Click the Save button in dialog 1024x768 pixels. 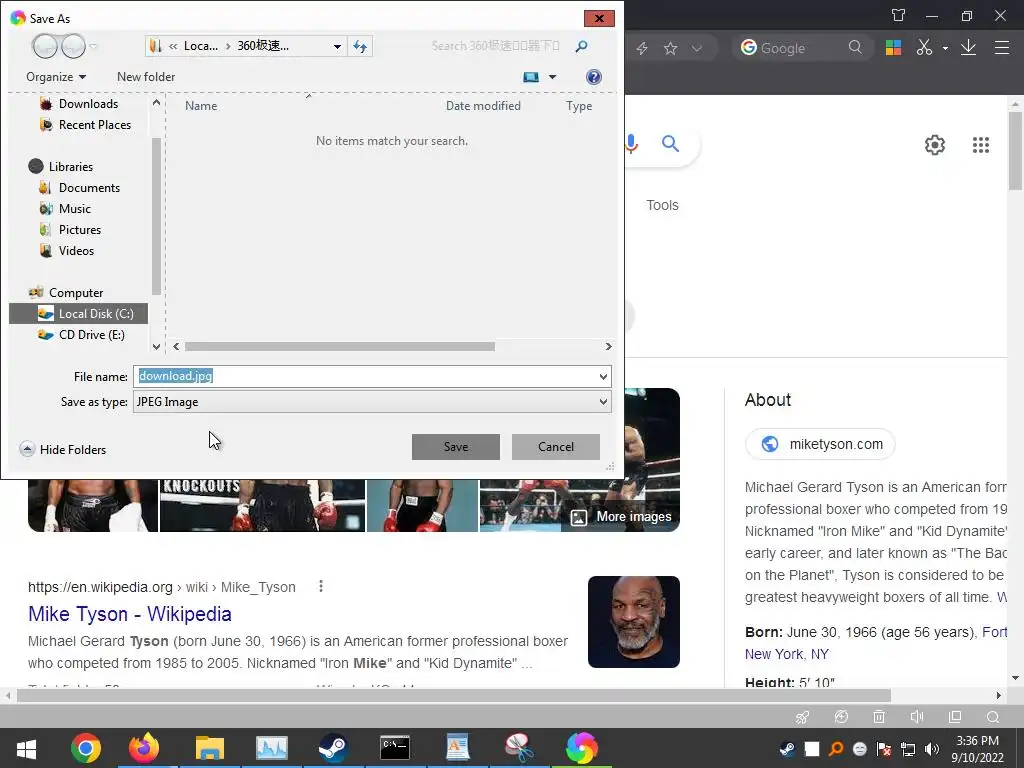(x=455, y=447)
